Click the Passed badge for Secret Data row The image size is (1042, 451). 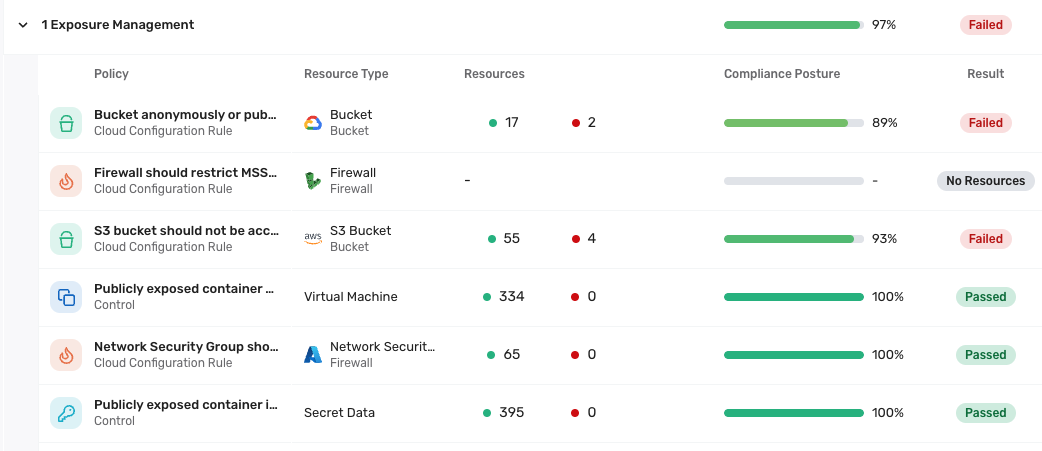click(986, 412)
